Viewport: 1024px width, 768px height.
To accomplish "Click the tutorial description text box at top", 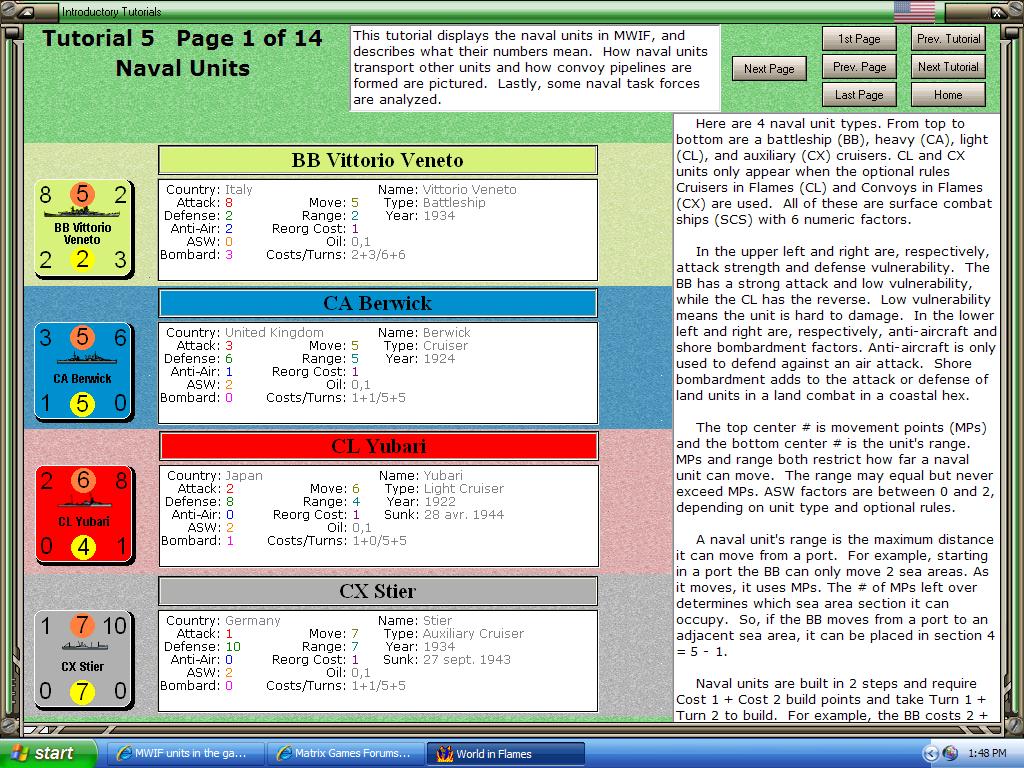I will (x=535, y=68).
